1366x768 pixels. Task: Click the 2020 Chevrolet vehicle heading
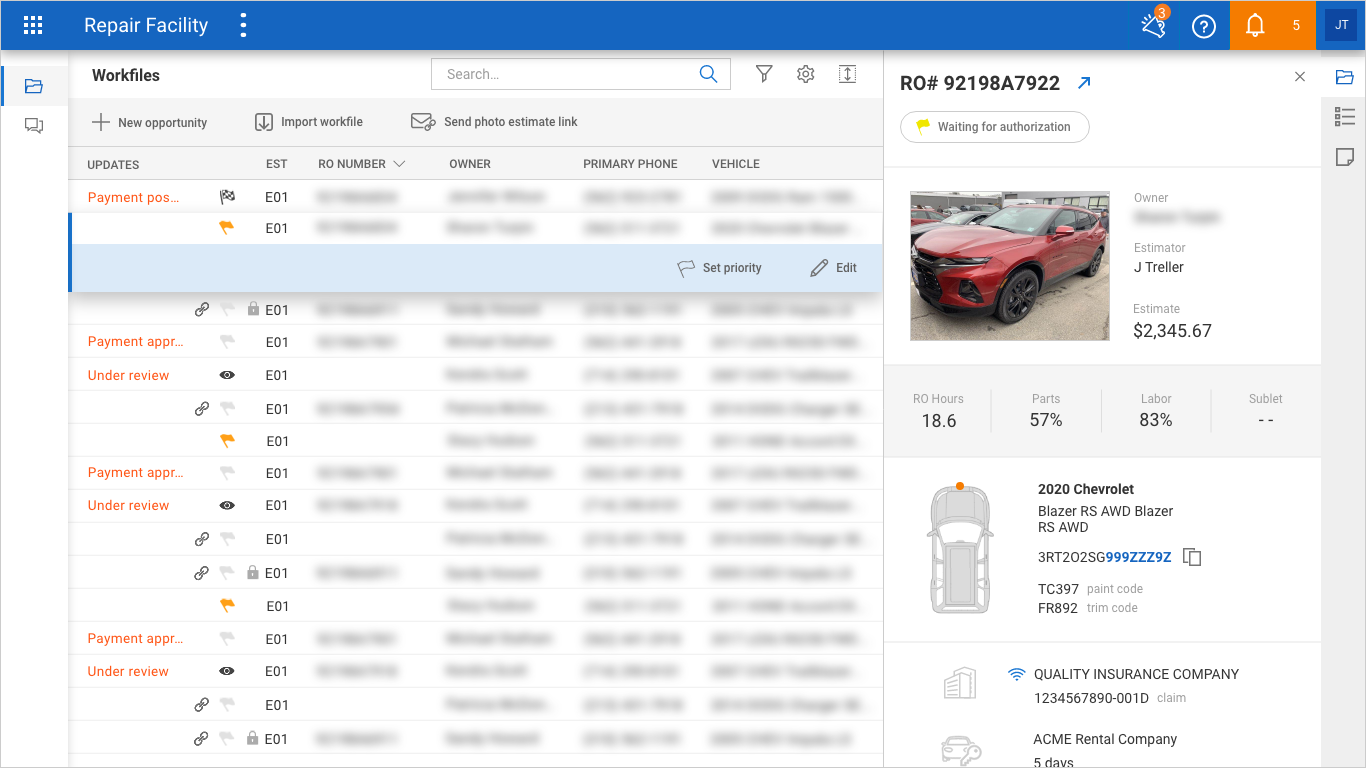tap(1086, 489)
